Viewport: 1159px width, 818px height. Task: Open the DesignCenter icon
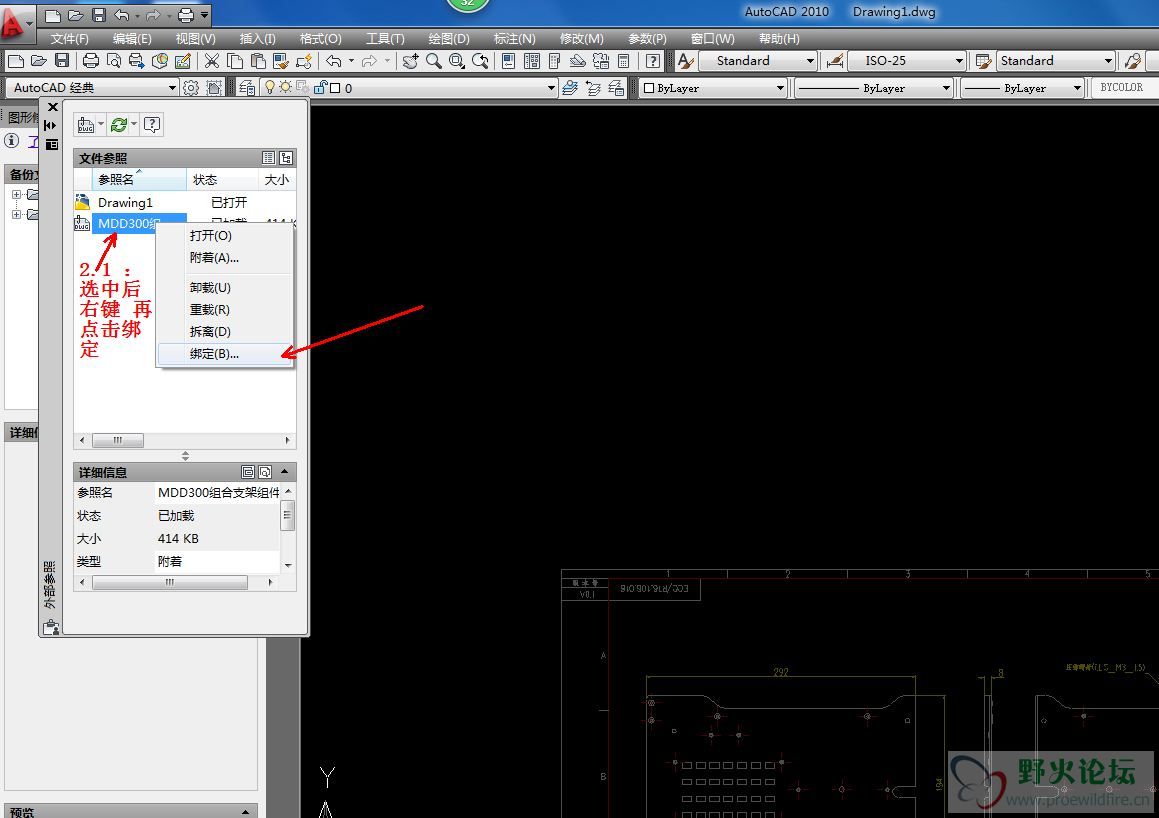pyautogui.click(x=531, y=61)
